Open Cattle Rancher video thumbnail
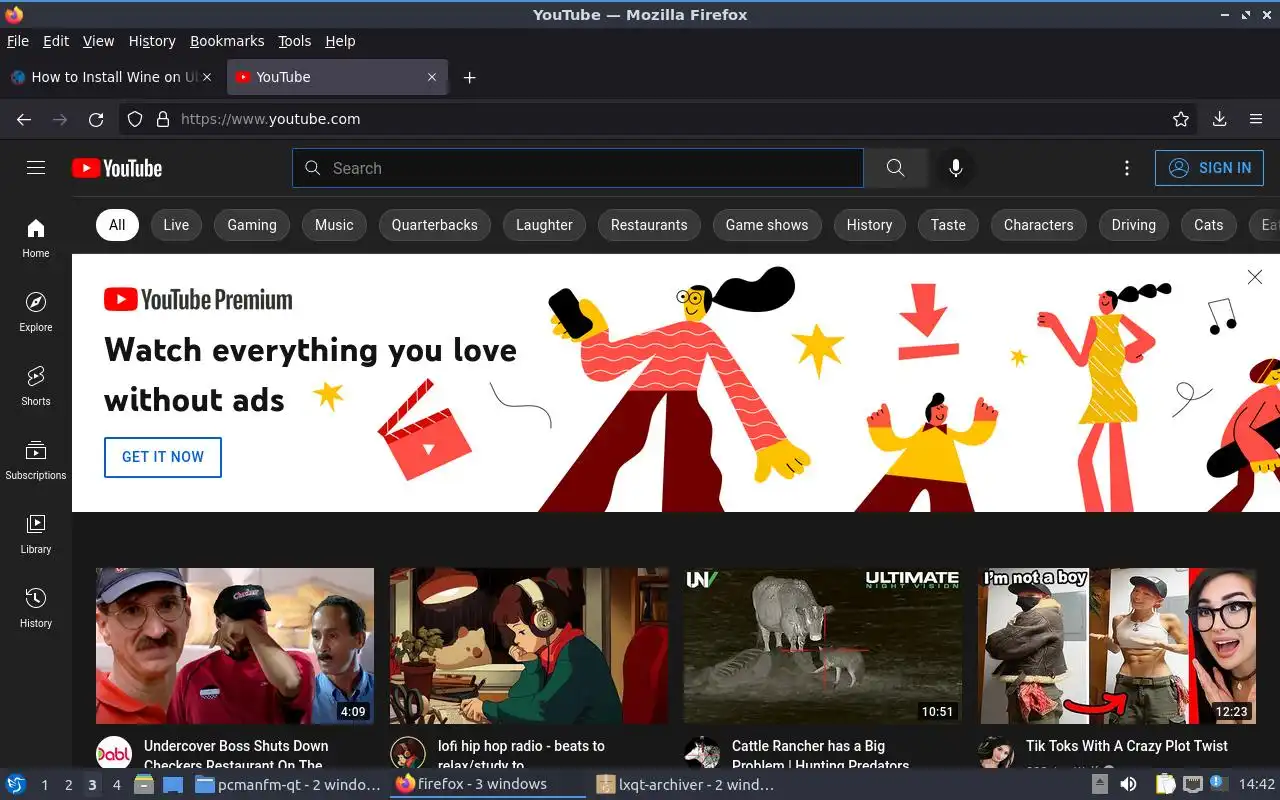The width and height of the screenshot is (1280, 800). [823, 646]
